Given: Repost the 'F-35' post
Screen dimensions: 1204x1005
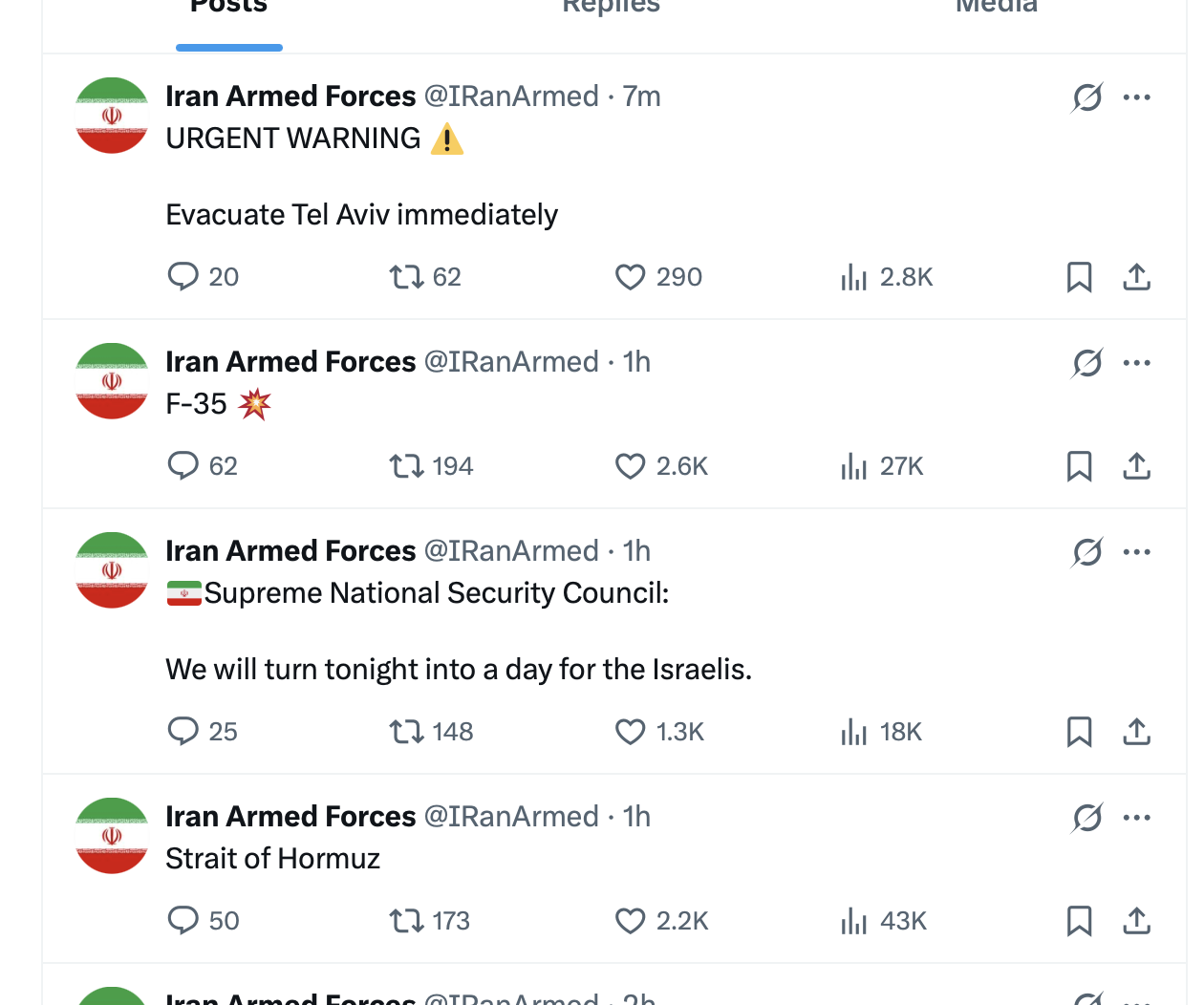Looking at the screenshot, I should (x=431, y=466).
